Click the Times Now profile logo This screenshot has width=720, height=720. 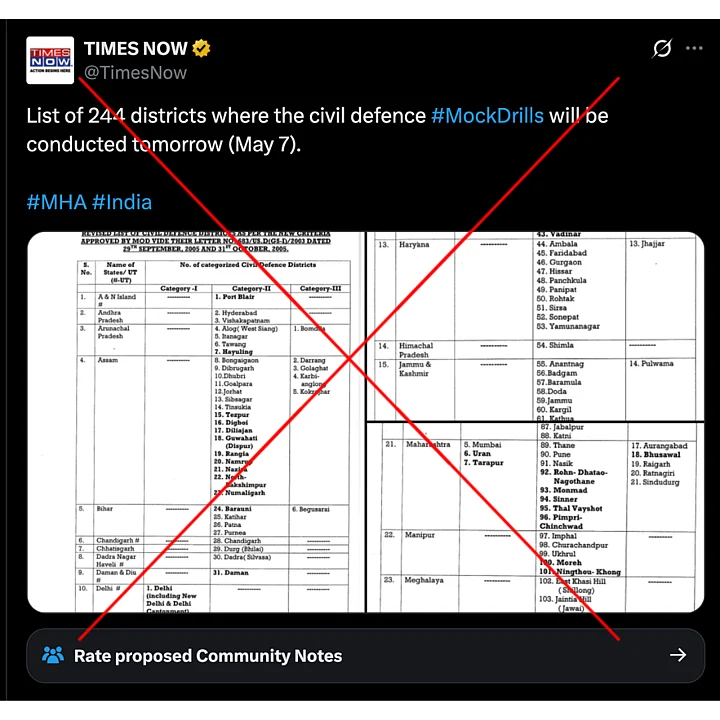tap(50, 60)
